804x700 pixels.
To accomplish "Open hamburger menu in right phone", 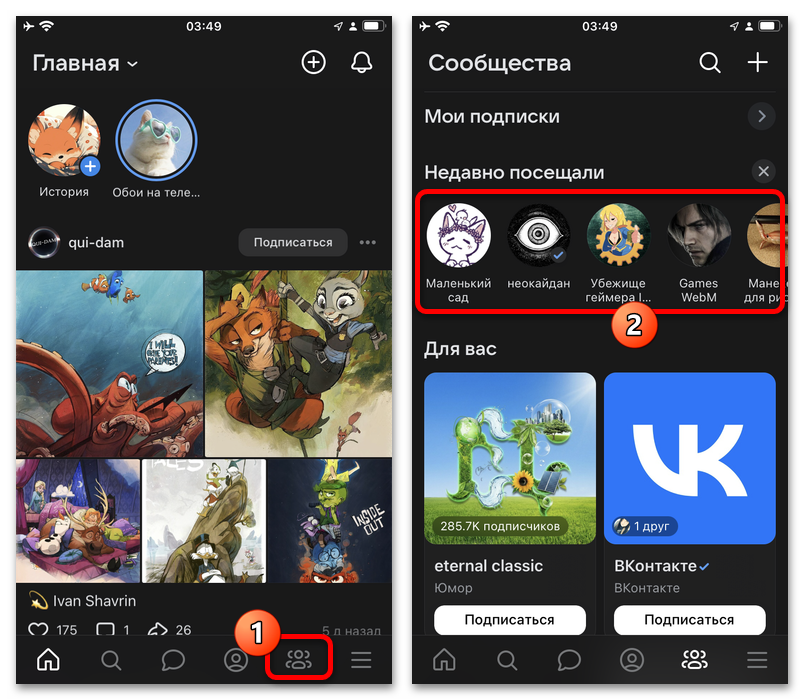I will [757, 660].
